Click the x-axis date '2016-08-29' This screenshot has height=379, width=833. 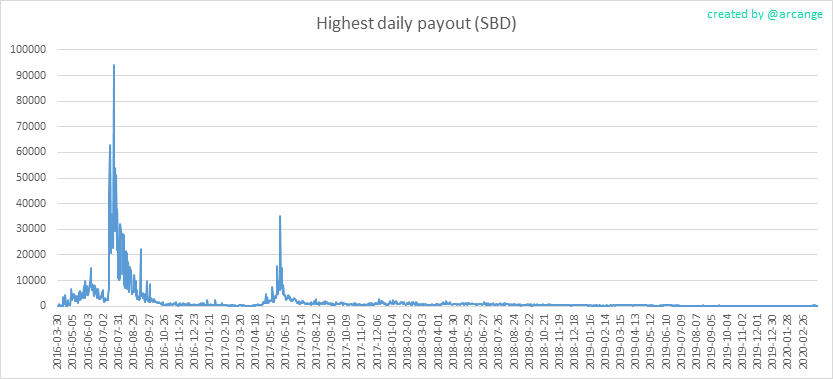coord(133,341)
